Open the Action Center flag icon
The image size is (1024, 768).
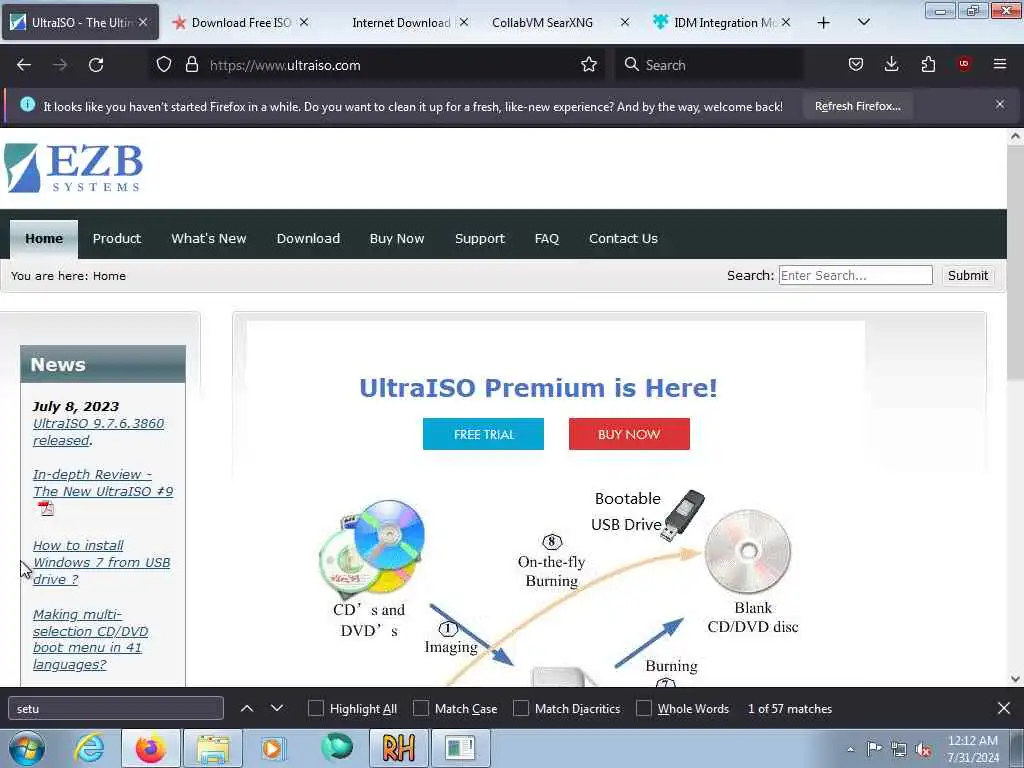874,748
